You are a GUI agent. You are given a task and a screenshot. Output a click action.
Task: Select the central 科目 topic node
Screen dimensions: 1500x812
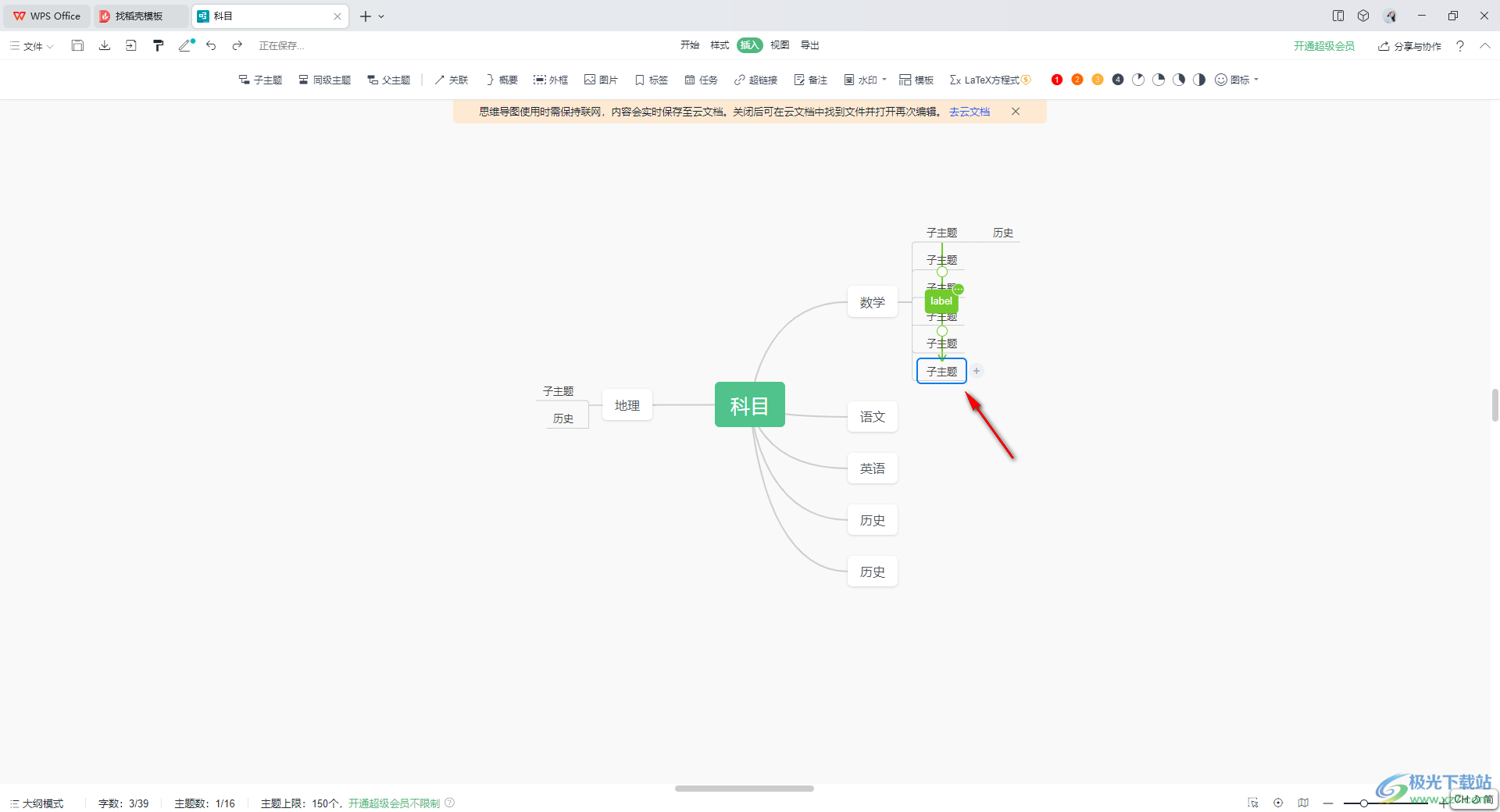(750, 404)
